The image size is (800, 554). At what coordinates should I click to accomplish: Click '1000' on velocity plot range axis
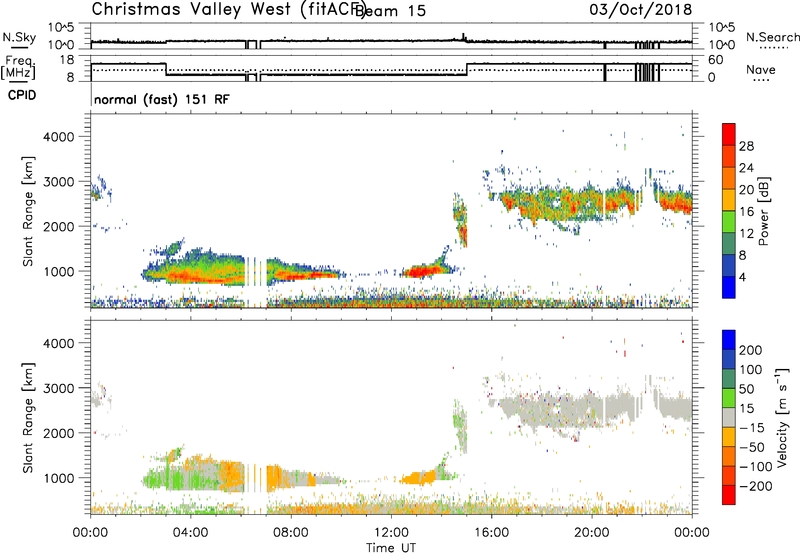(x=58, y=479)
